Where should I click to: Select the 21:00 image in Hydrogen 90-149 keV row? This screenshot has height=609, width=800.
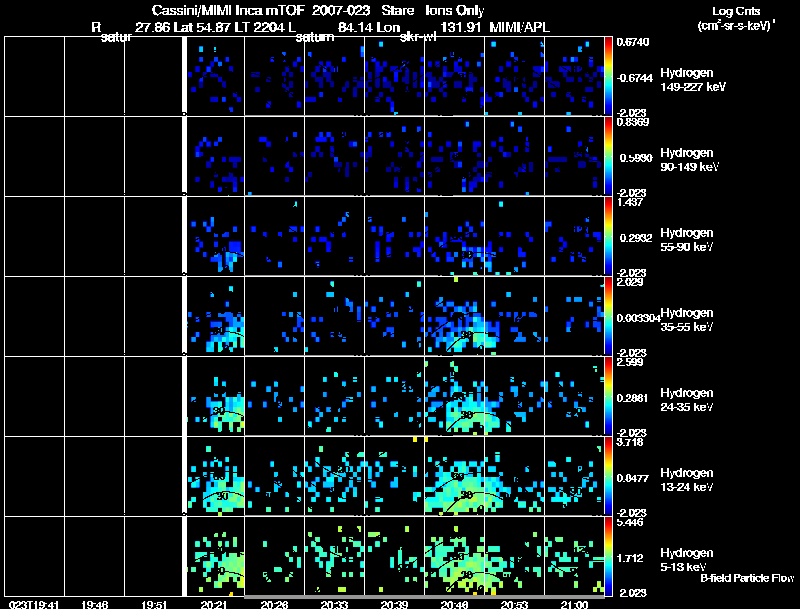pyautogui.click(x=574, y=156)
